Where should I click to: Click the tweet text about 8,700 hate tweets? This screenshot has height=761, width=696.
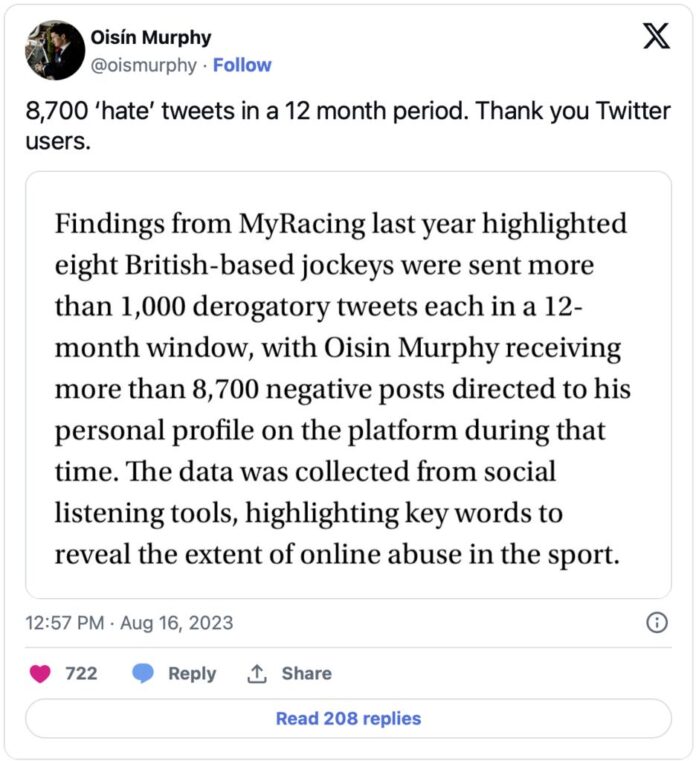pyautogui.click(x=348, y=126)
